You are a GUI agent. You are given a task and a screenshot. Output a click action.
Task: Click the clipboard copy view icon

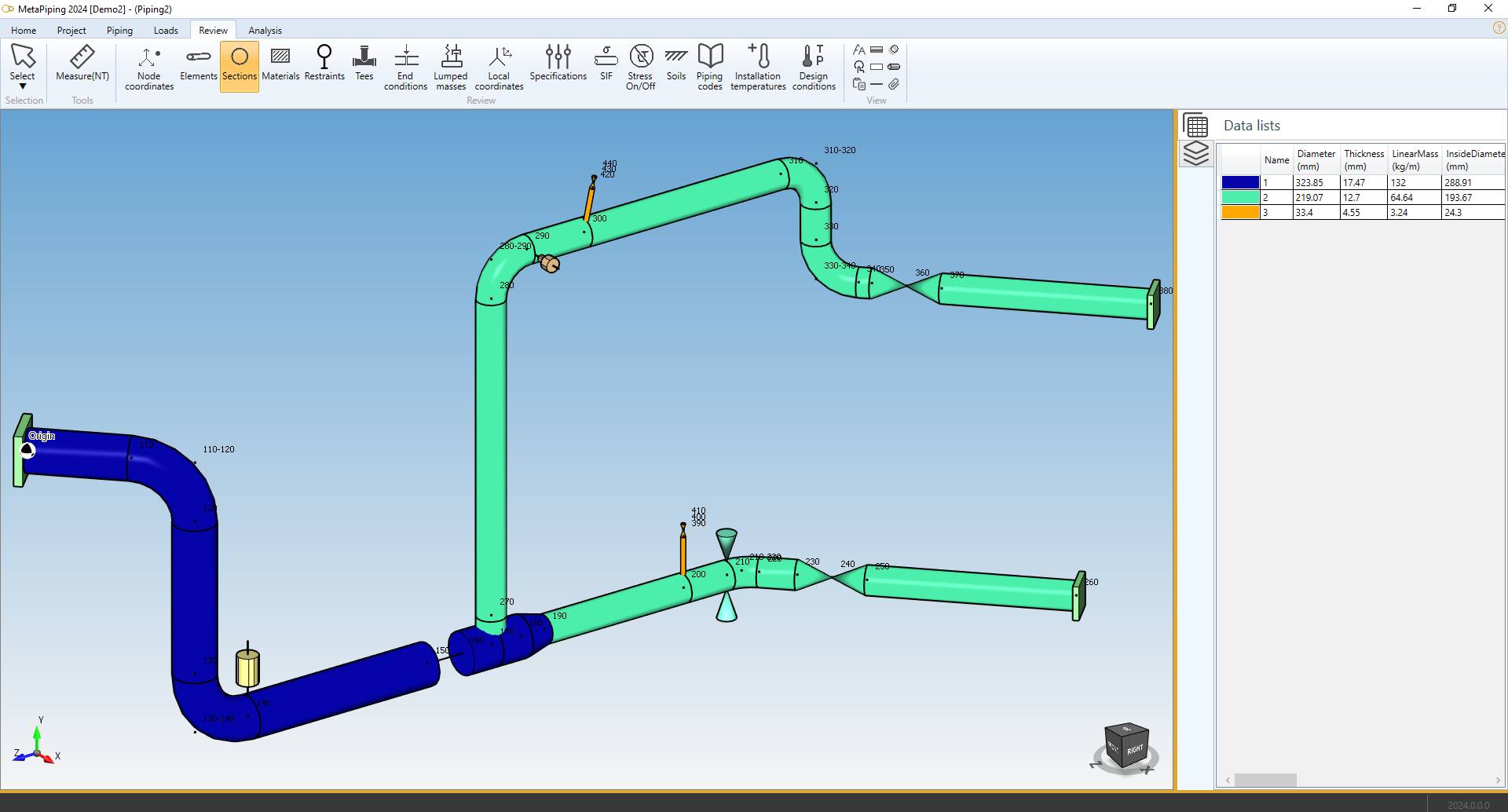[859, 84]
